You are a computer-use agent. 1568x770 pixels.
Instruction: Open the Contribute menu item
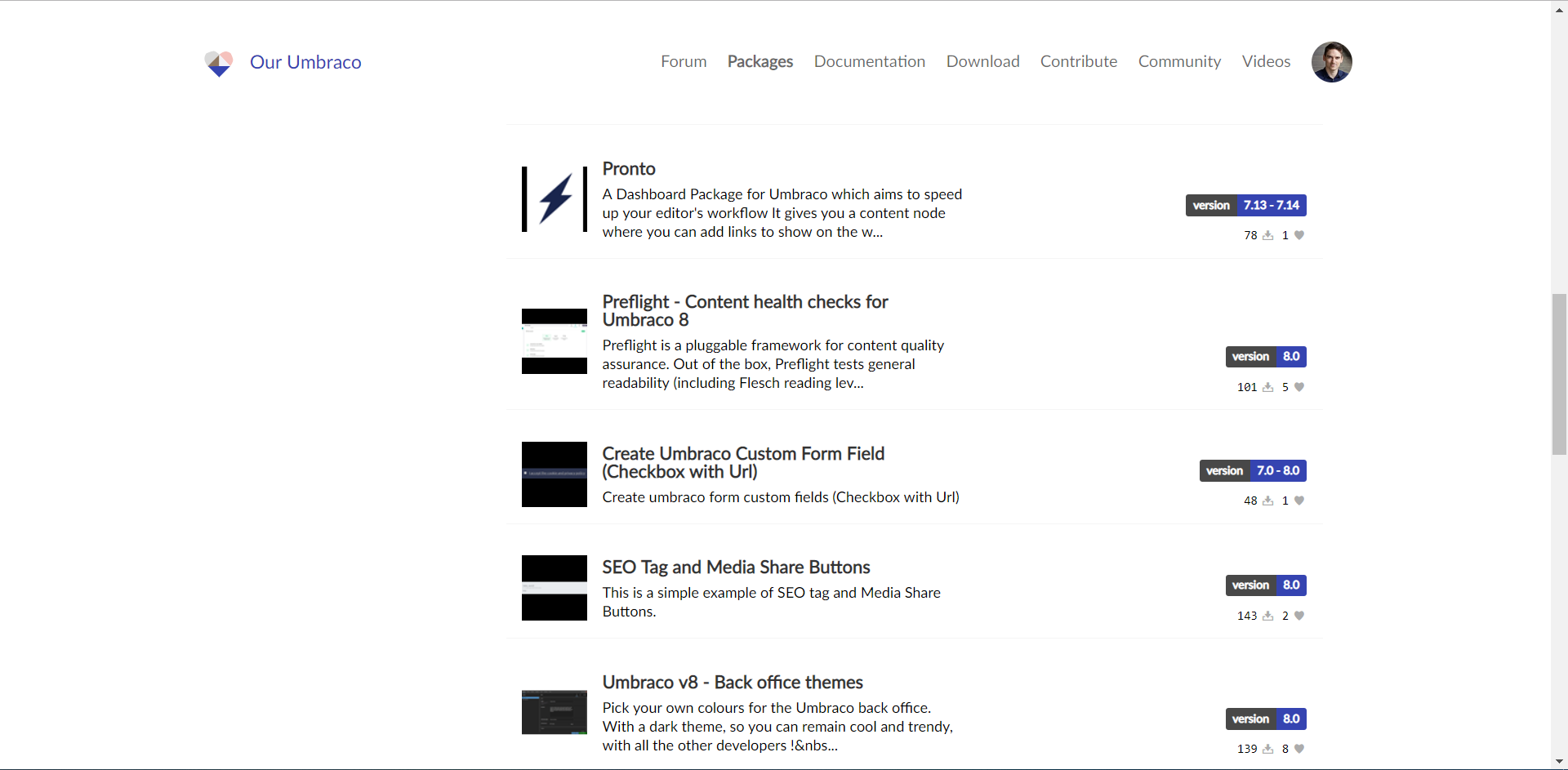(1079, 61)
